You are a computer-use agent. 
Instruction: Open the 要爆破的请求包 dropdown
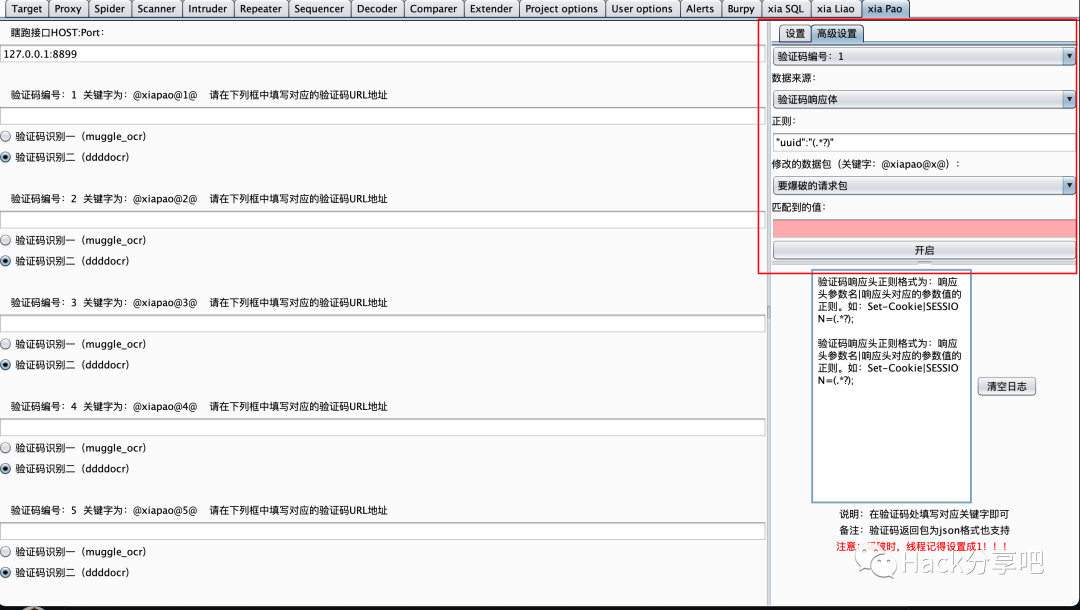[924, 185]
